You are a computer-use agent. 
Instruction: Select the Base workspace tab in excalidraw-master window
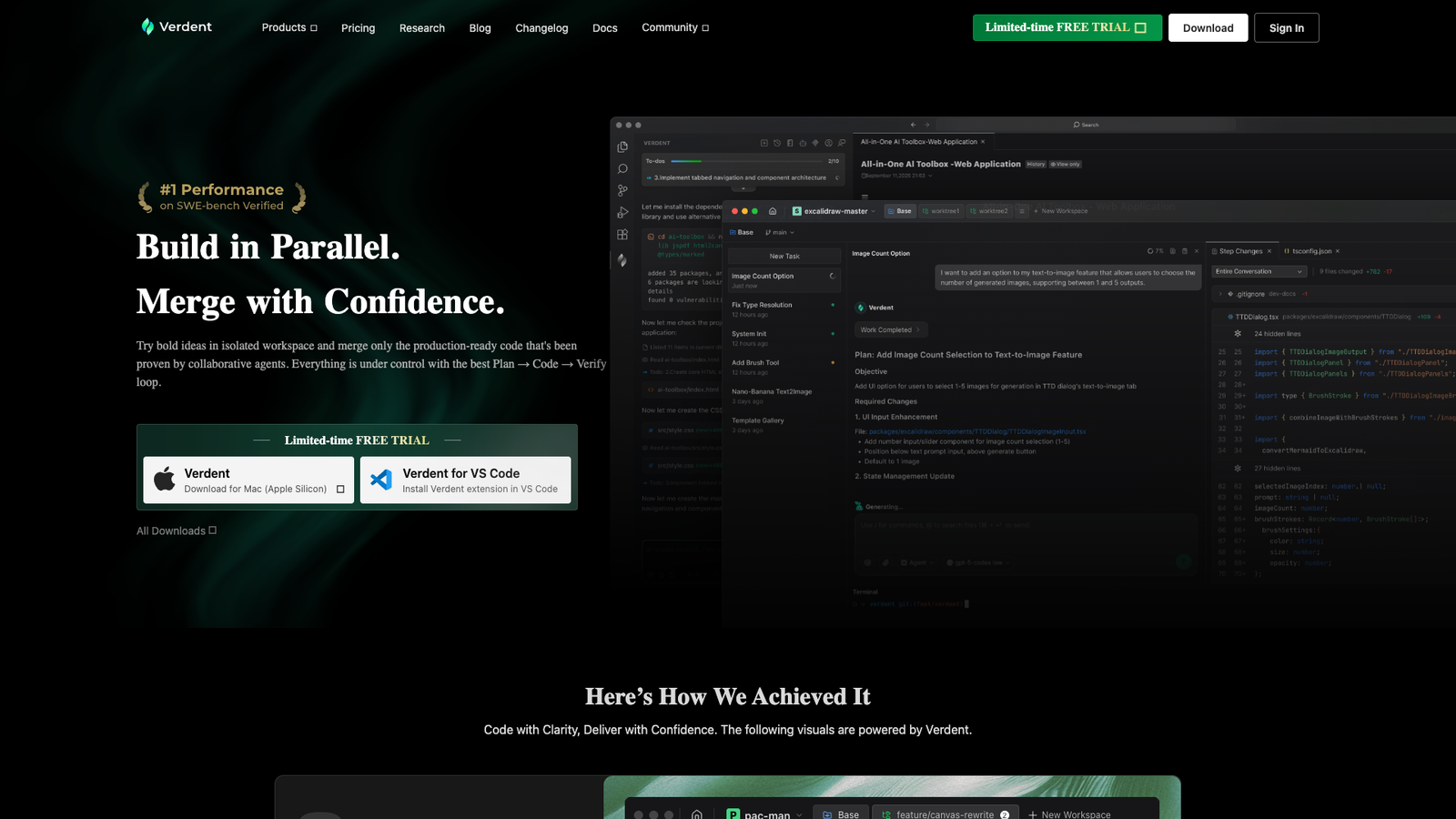coord(899,211)
